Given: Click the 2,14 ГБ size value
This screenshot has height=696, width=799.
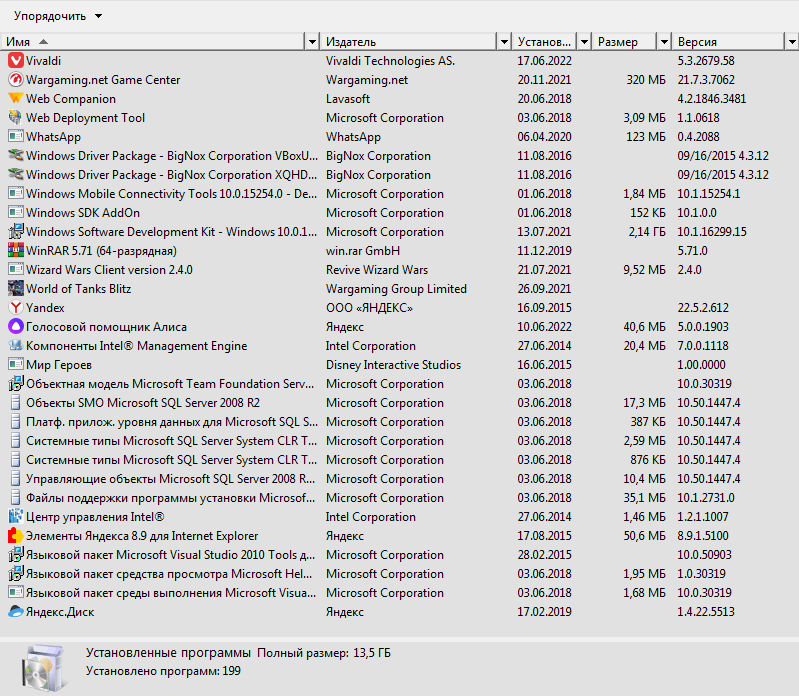Looking at the screenshot, I should pos(647,231).
